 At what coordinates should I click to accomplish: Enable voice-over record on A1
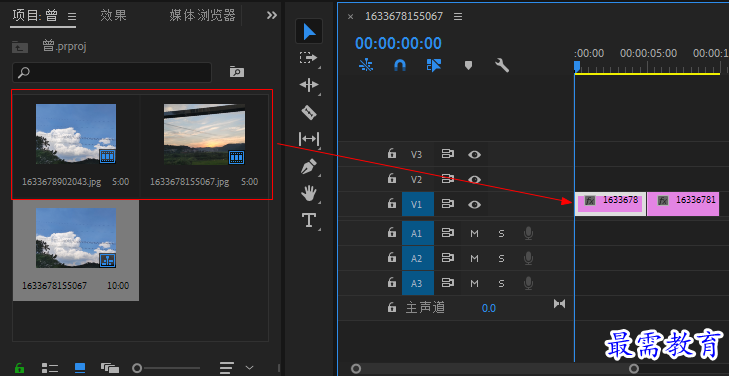click(x=528, y=233)
